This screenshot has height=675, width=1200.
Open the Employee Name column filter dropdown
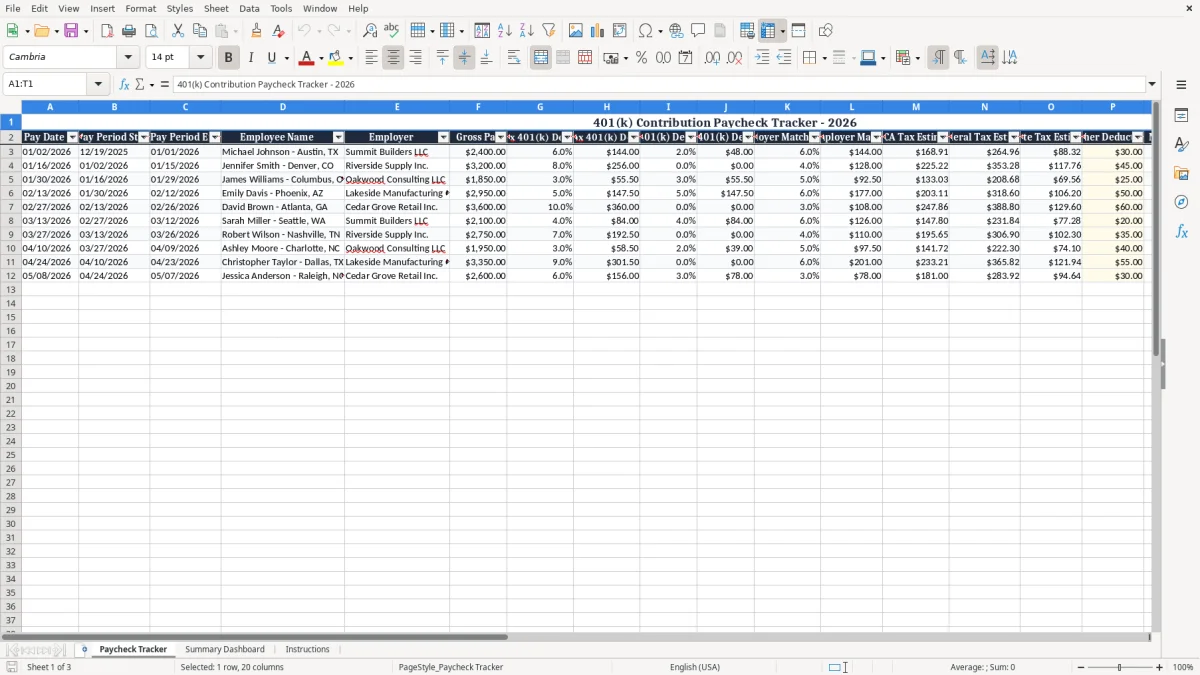(x=338, y=137)
